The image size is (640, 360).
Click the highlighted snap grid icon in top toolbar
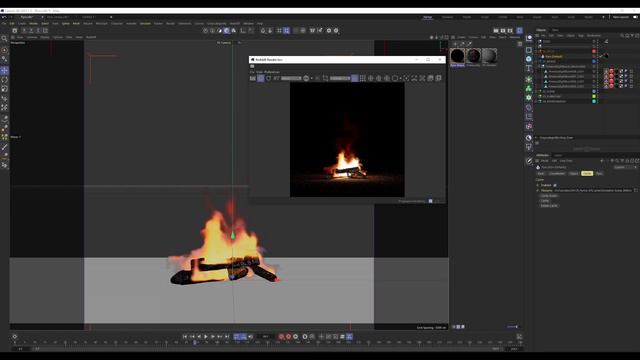click(287, 30)
